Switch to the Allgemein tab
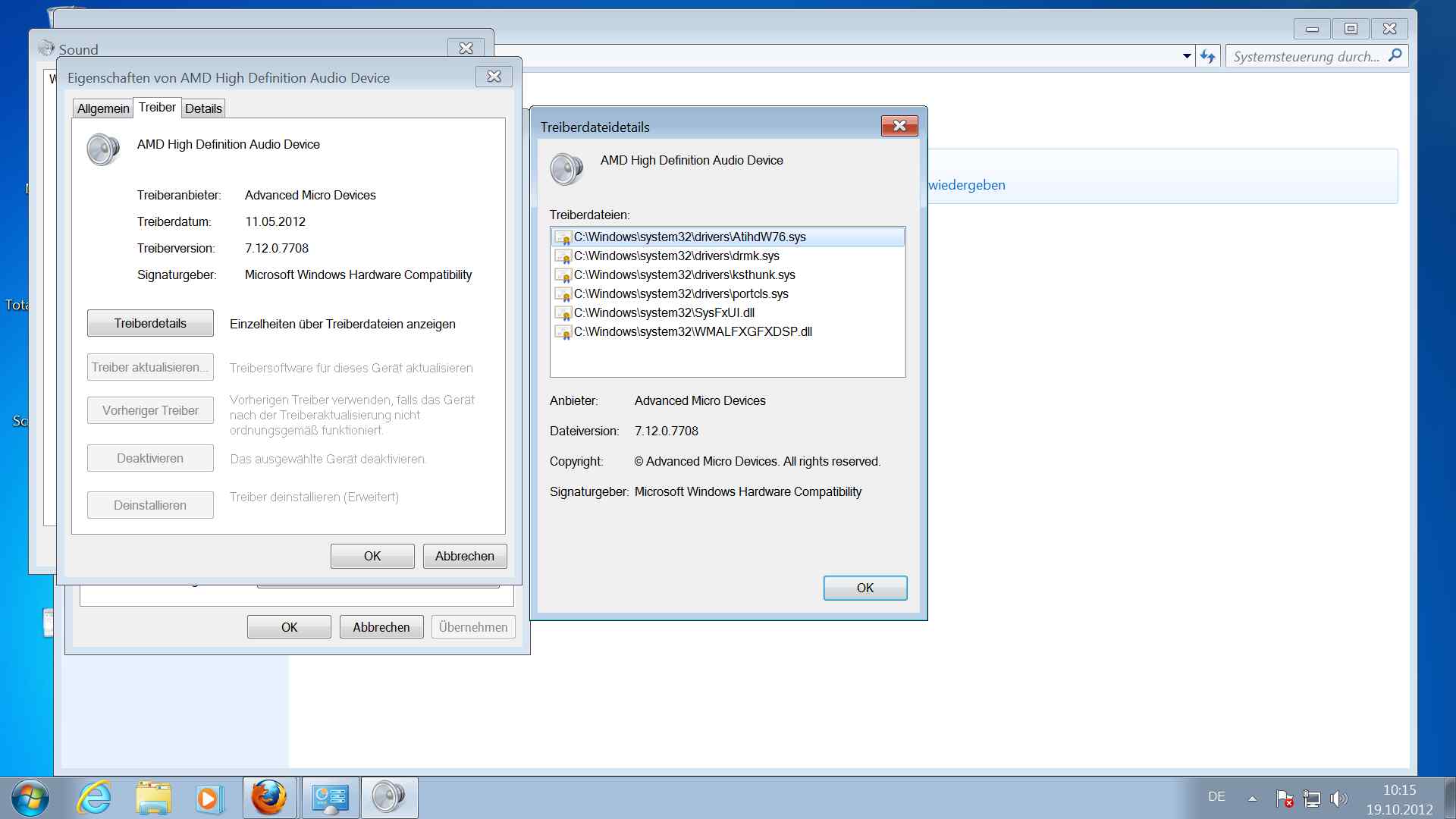Screen dimensions: 1456x819 pyautogui.click(x=103, y=108)
